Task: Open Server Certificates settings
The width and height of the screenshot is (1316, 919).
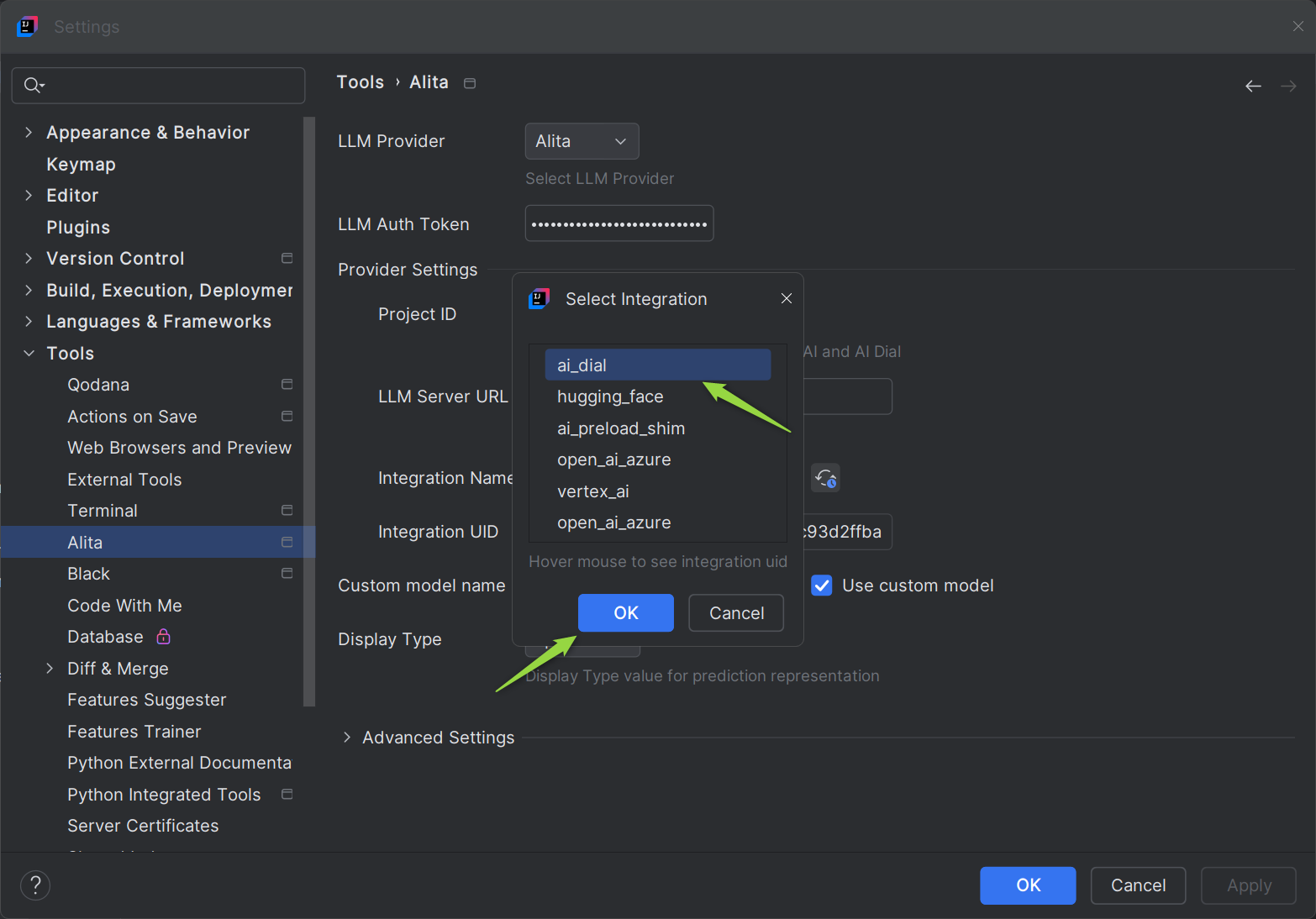Action: point(143,825)
